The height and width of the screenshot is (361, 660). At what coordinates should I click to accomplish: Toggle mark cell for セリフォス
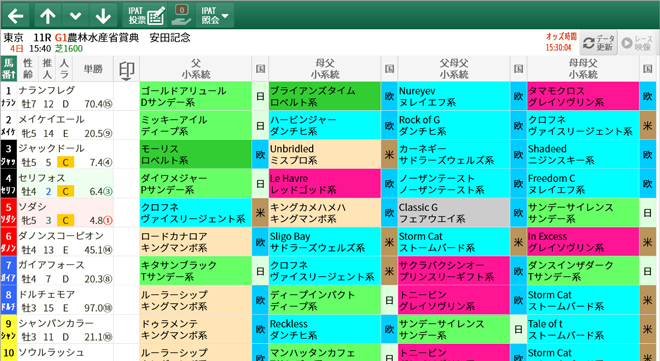(x=126, y=184)
